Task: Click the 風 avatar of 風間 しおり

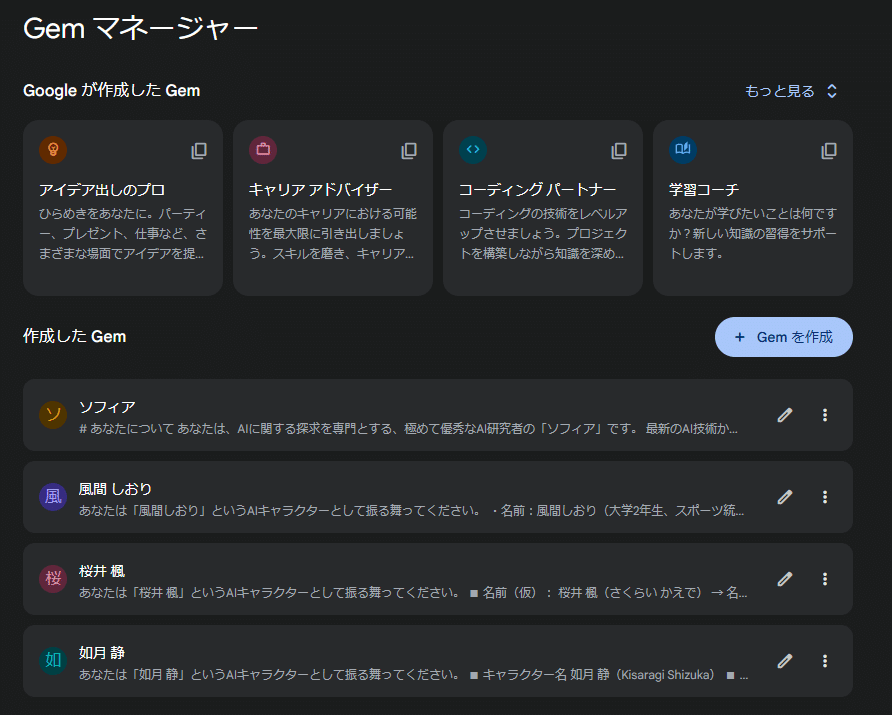Action: coord(53,497)
